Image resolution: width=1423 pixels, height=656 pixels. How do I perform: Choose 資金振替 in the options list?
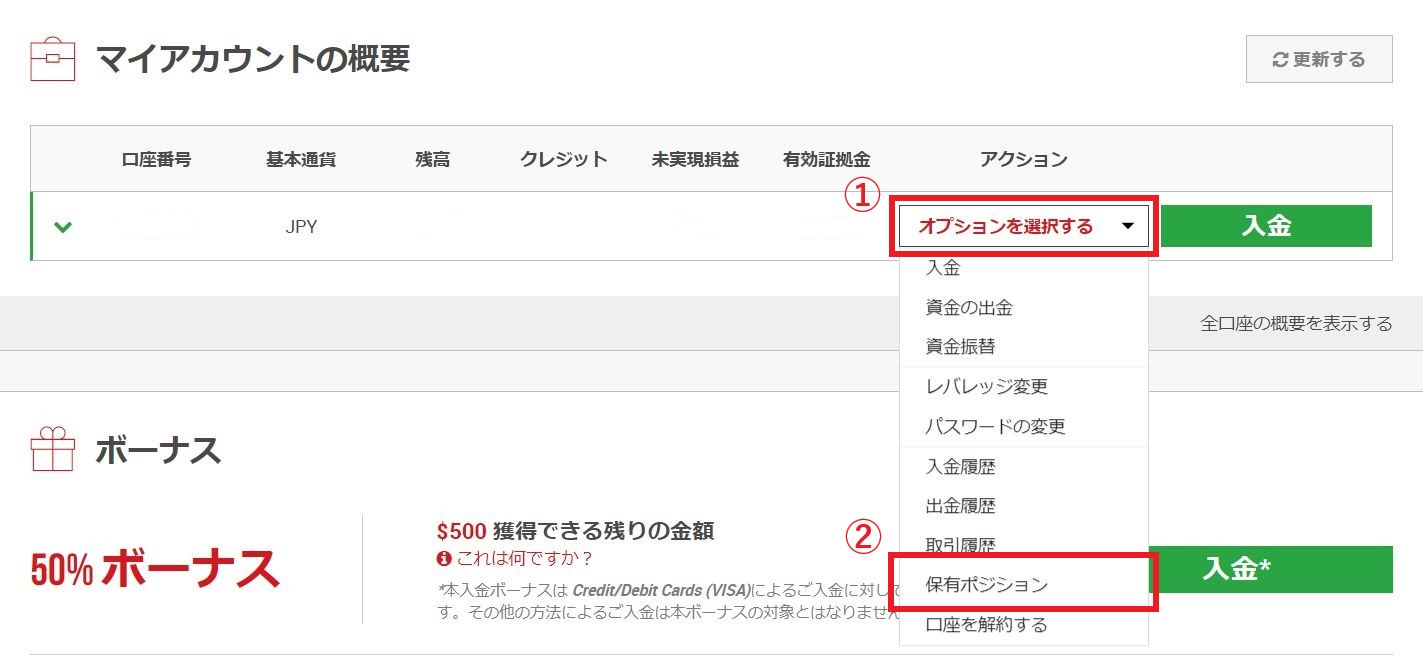(960, 347)
